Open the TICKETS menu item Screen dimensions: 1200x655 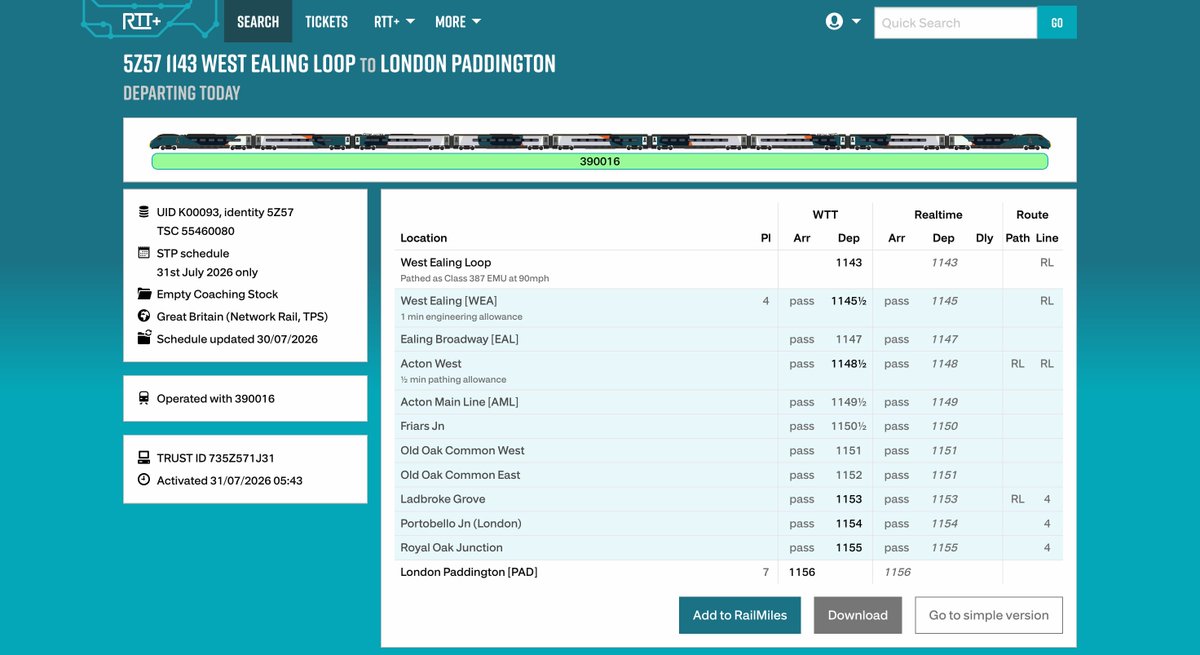pyautogui.click(x=326, y=21)
